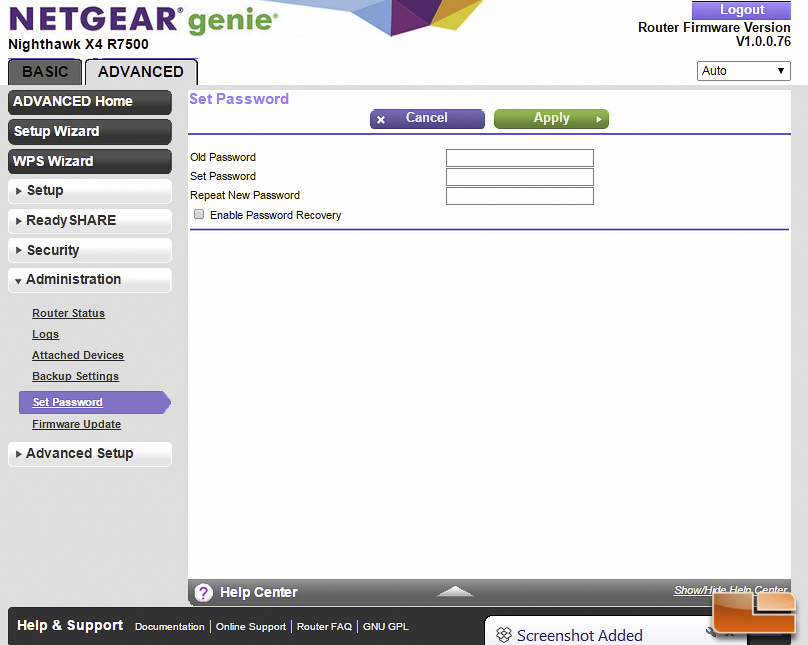Open Online Support link
The height and width of the screenshot is (645, 808).
(251, 626)
